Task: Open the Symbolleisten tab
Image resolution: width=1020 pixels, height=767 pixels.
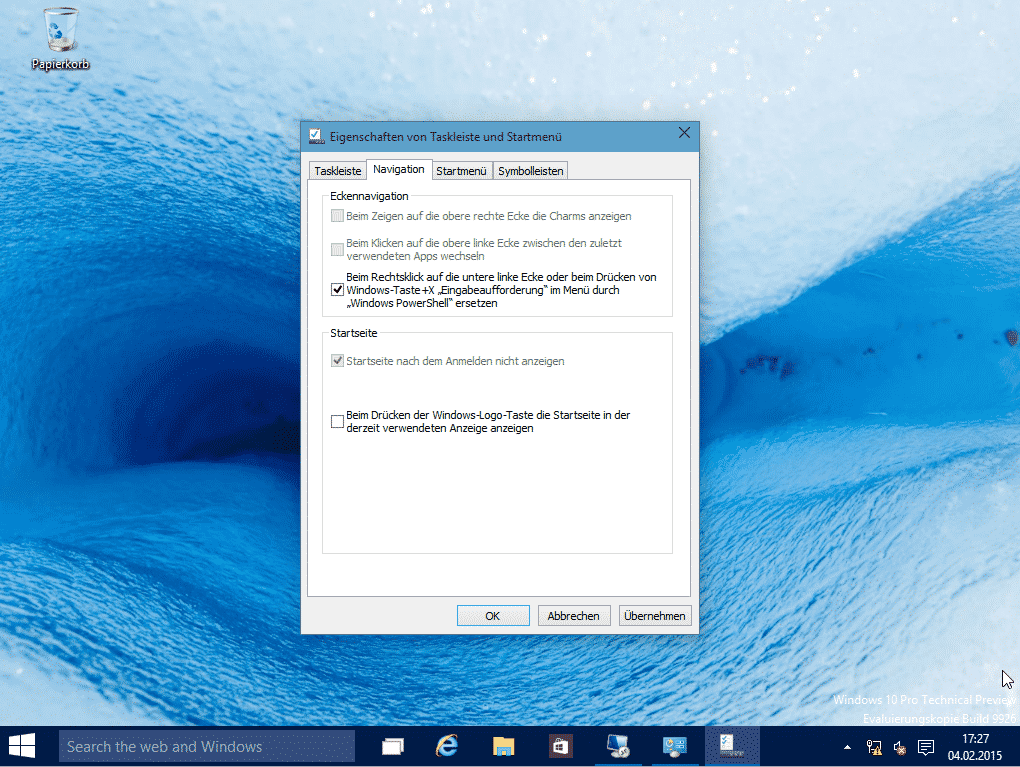Action: 531,170
